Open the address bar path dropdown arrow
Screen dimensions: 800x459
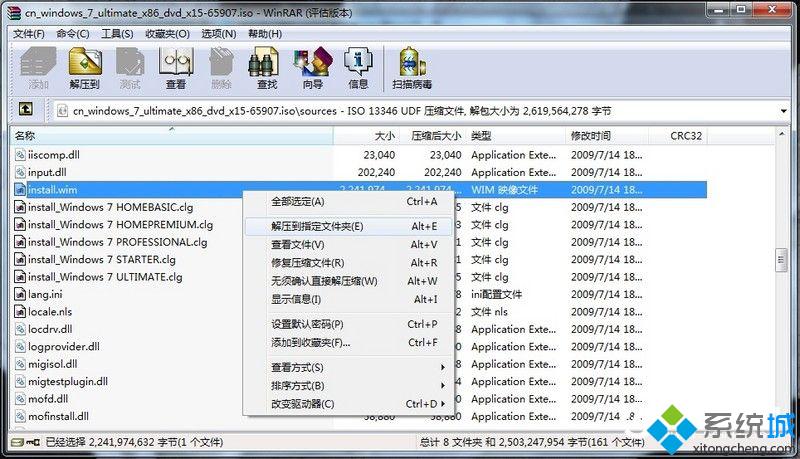(784, 111)
